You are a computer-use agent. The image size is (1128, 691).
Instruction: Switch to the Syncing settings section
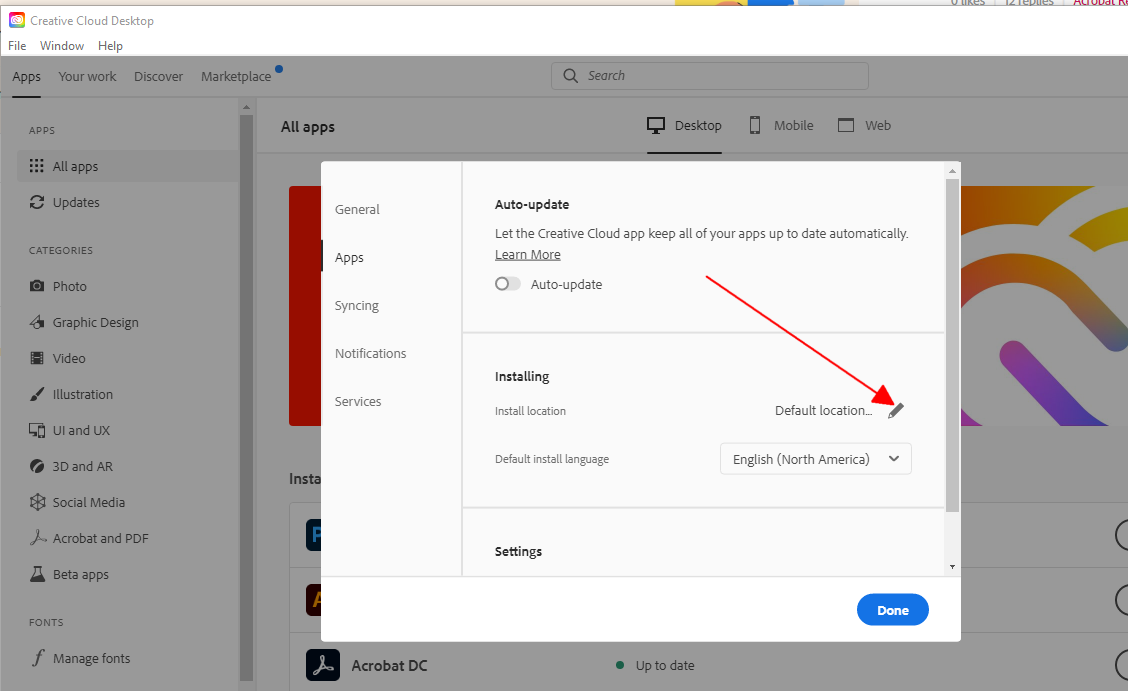358,305
